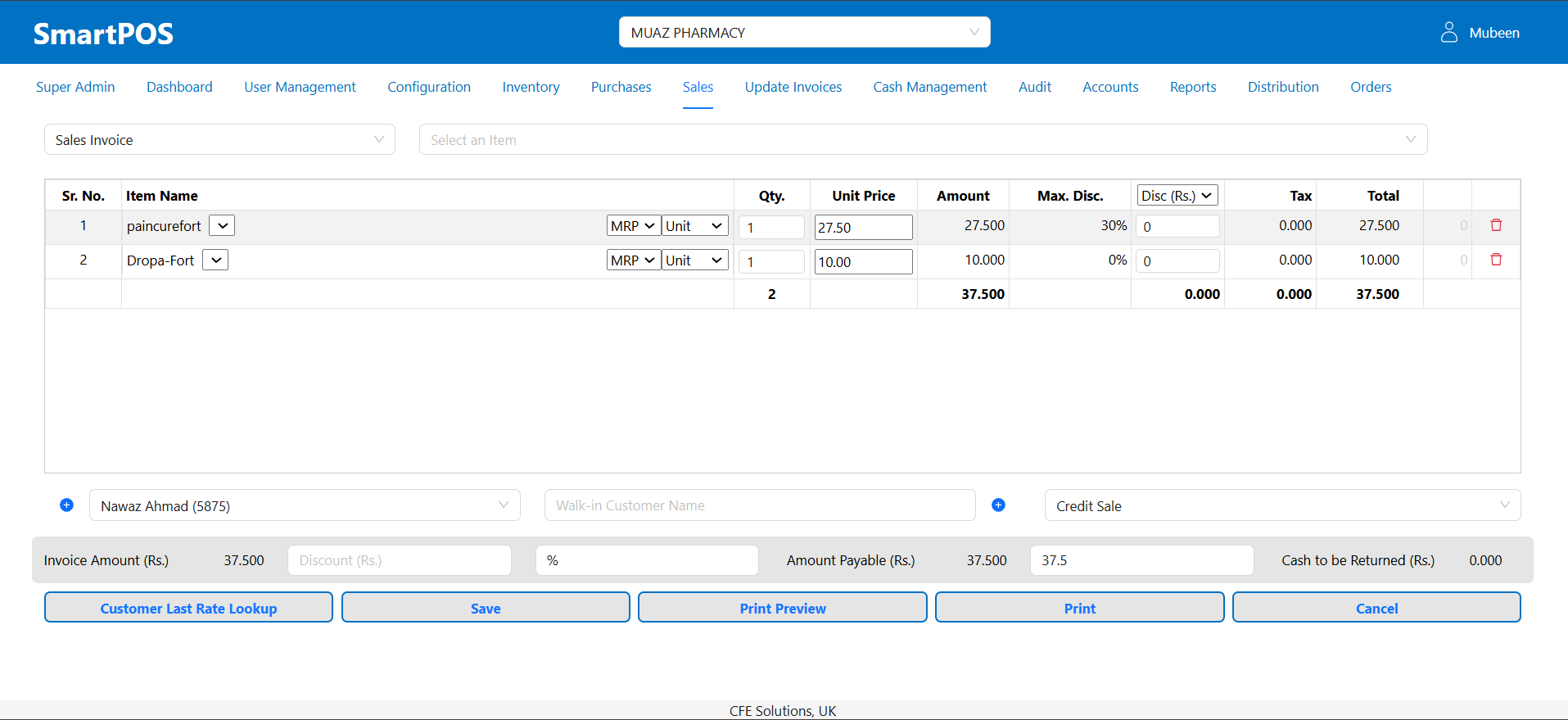Open the Credit Sale payment type dropdown
The height and width of the screenshot is (720, 1568).
coord(1282,505)
